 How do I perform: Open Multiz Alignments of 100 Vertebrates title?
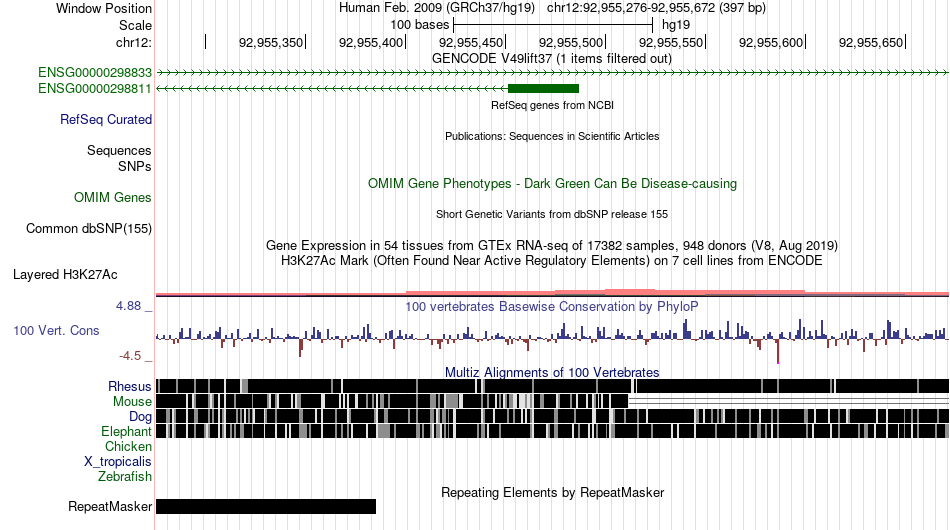click(552, 372)
